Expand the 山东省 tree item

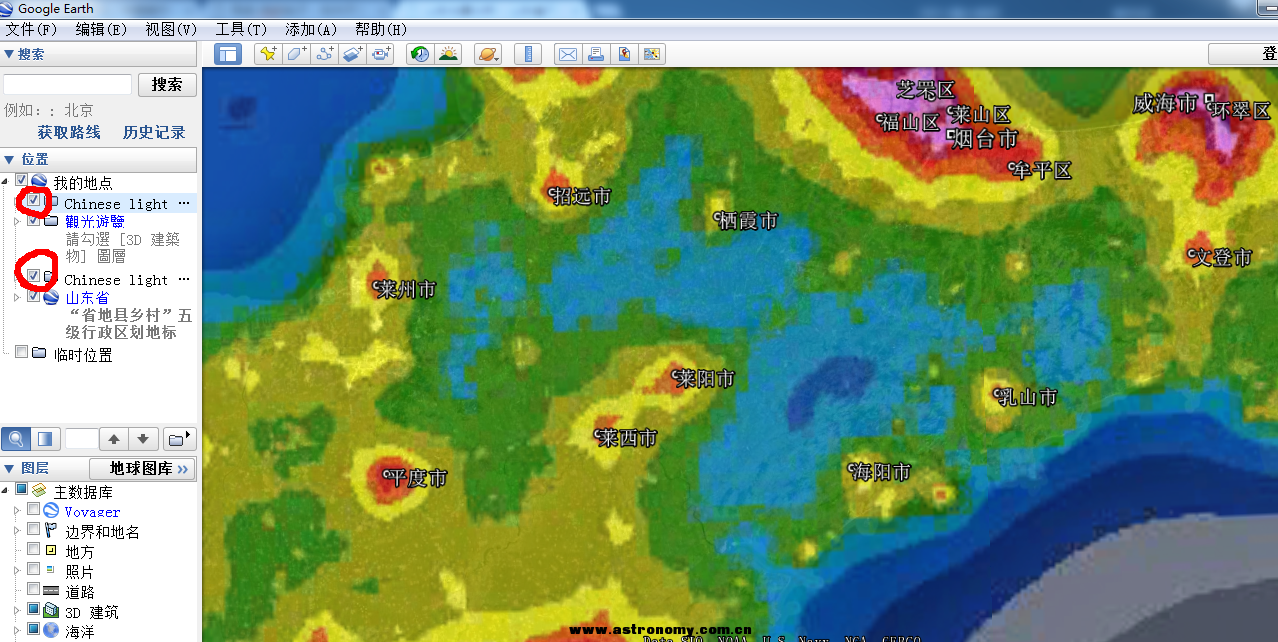tap(16, 297)
